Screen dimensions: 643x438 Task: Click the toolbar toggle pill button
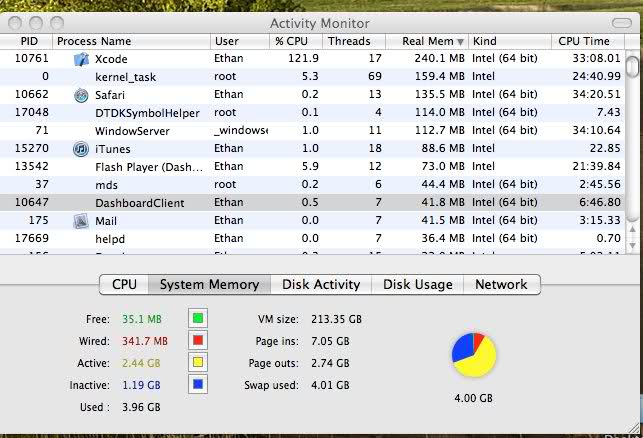(x=621, y=23)
